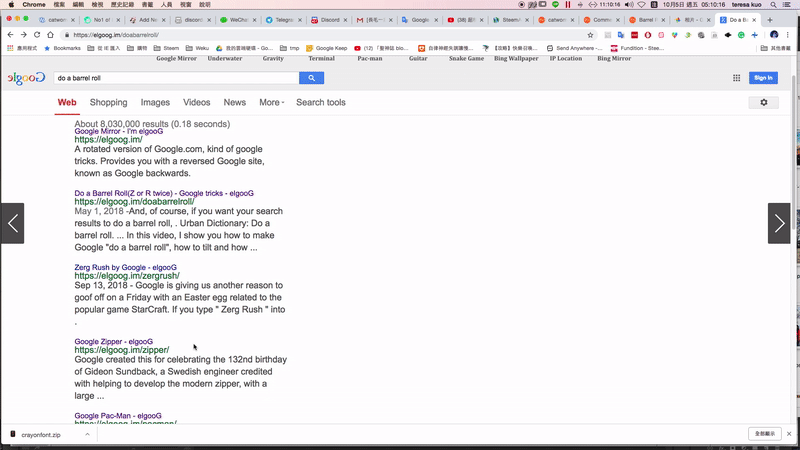Open a new tab with plus button

[x=770, y=20]
